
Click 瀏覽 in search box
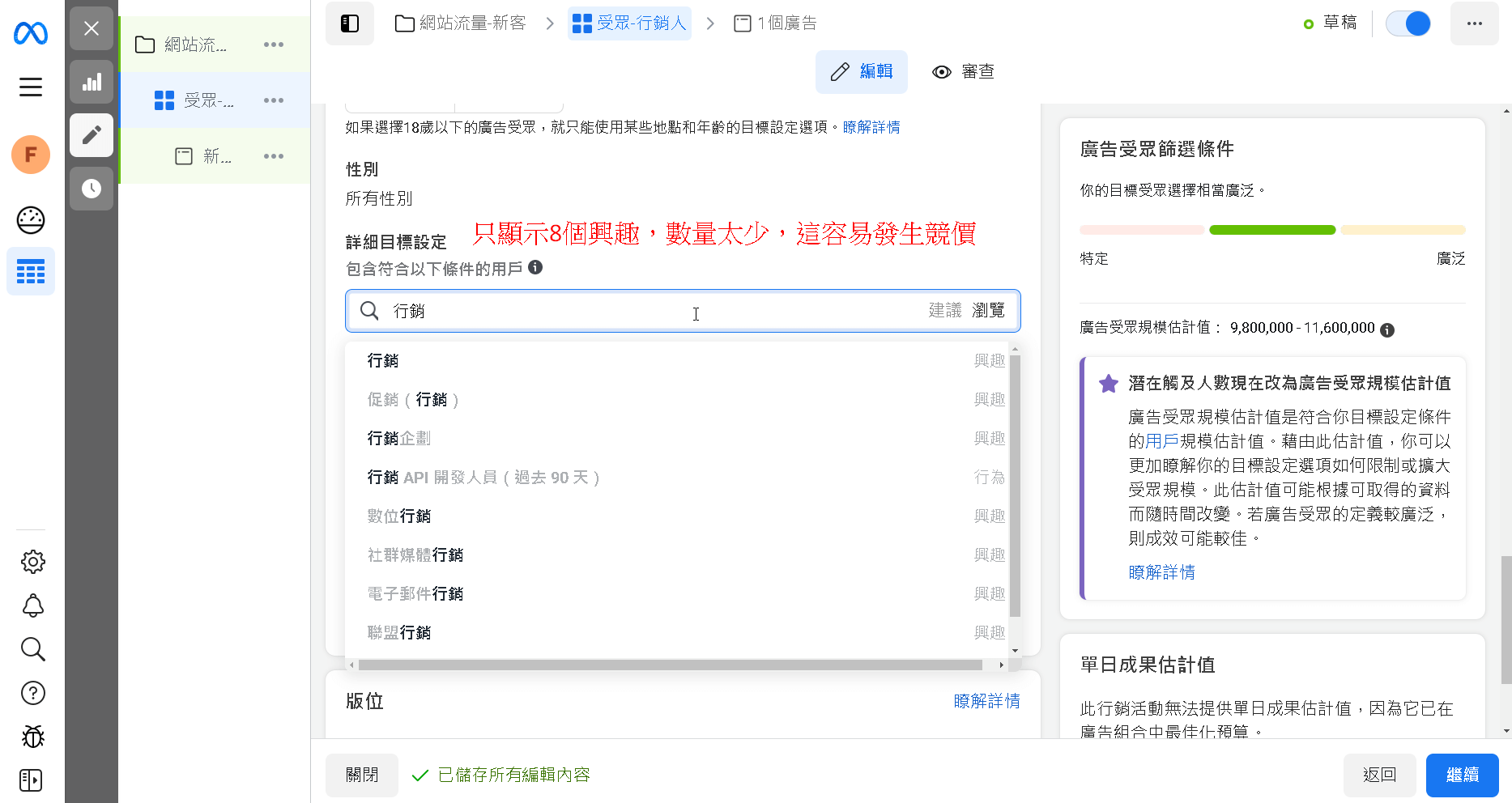pos(988,310)
